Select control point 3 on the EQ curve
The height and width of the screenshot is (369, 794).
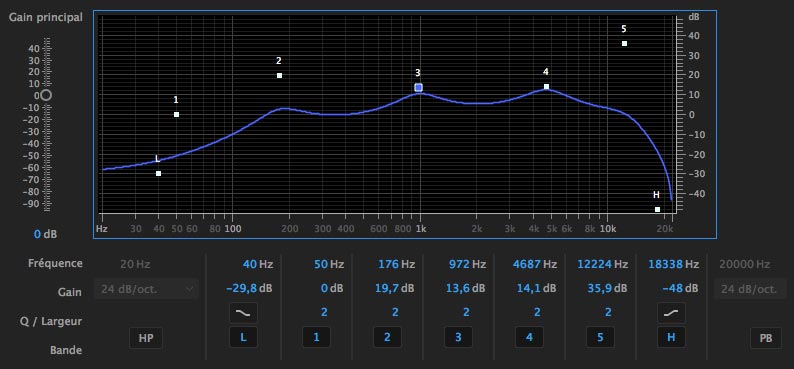point(418,88)
